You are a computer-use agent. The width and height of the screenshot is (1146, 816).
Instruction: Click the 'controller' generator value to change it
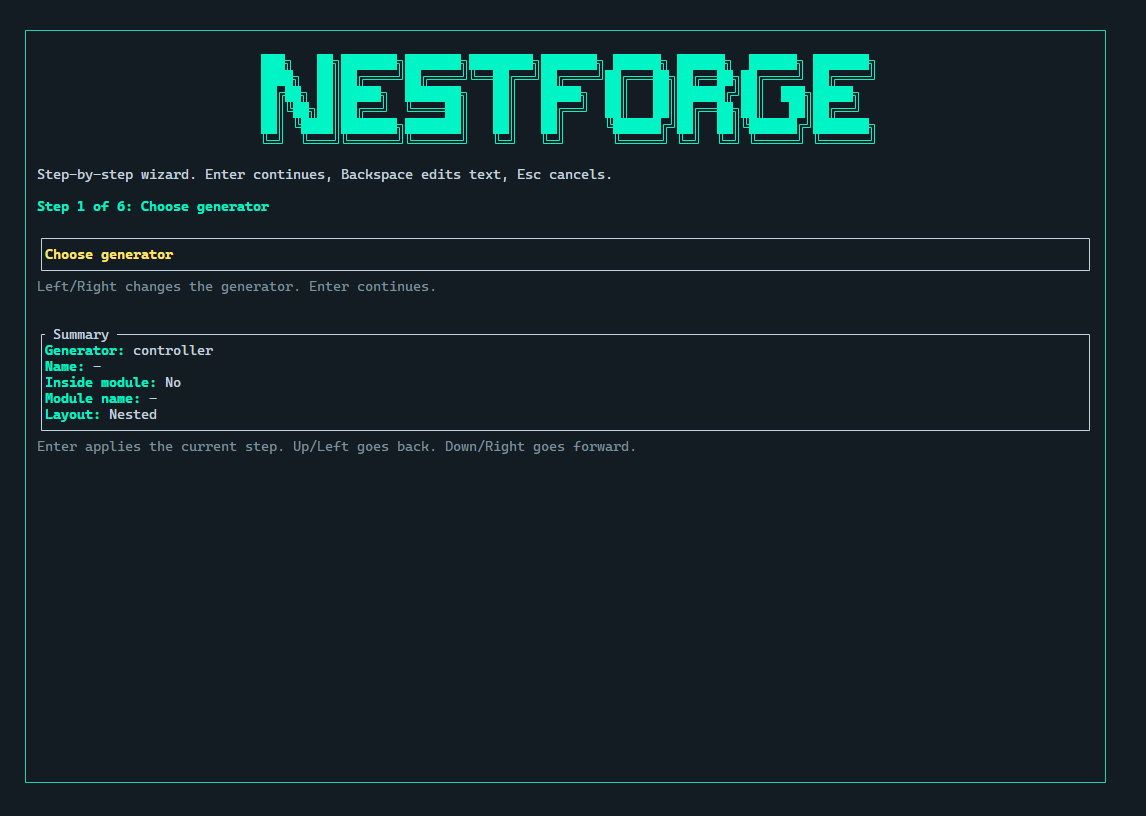(x=172, y=350)
